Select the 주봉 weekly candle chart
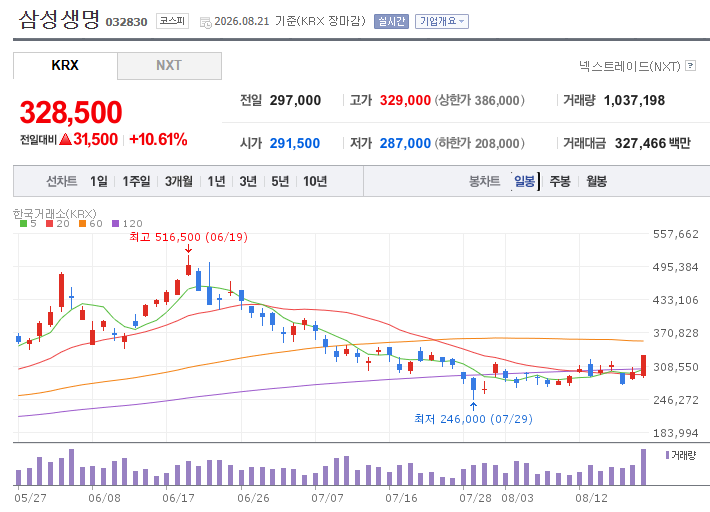The width and height of the screenshot is (710, 512). coord(560,182)
